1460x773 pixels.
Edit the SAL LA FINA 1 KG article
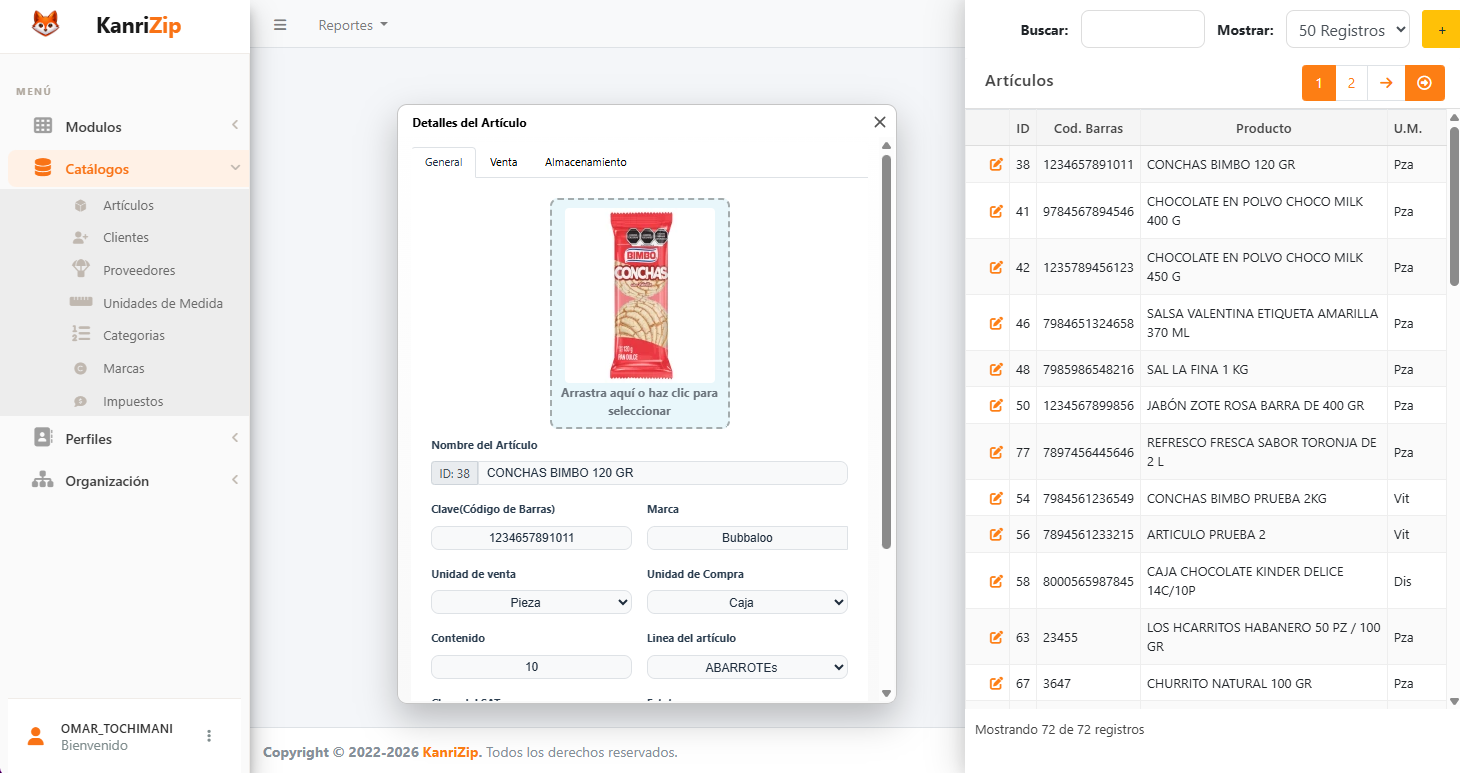click(996, 369)
